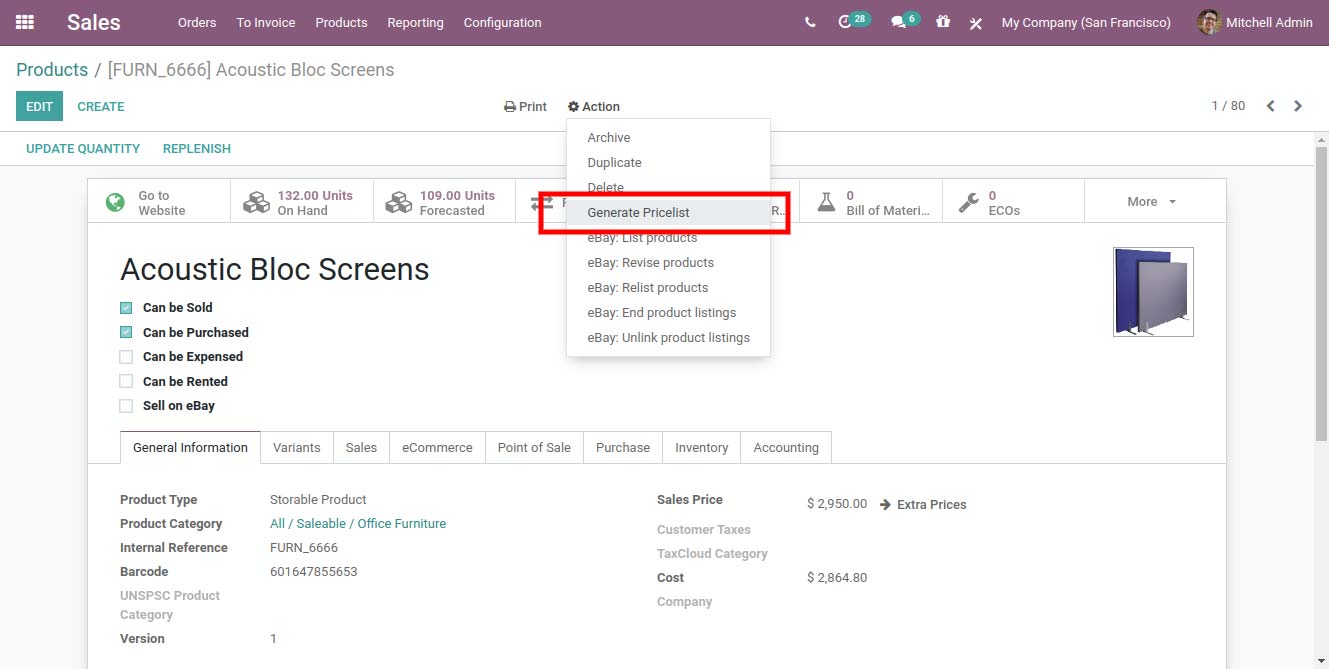Switch to General Information tab
The image size is (1329, 669).
point(190,448)
